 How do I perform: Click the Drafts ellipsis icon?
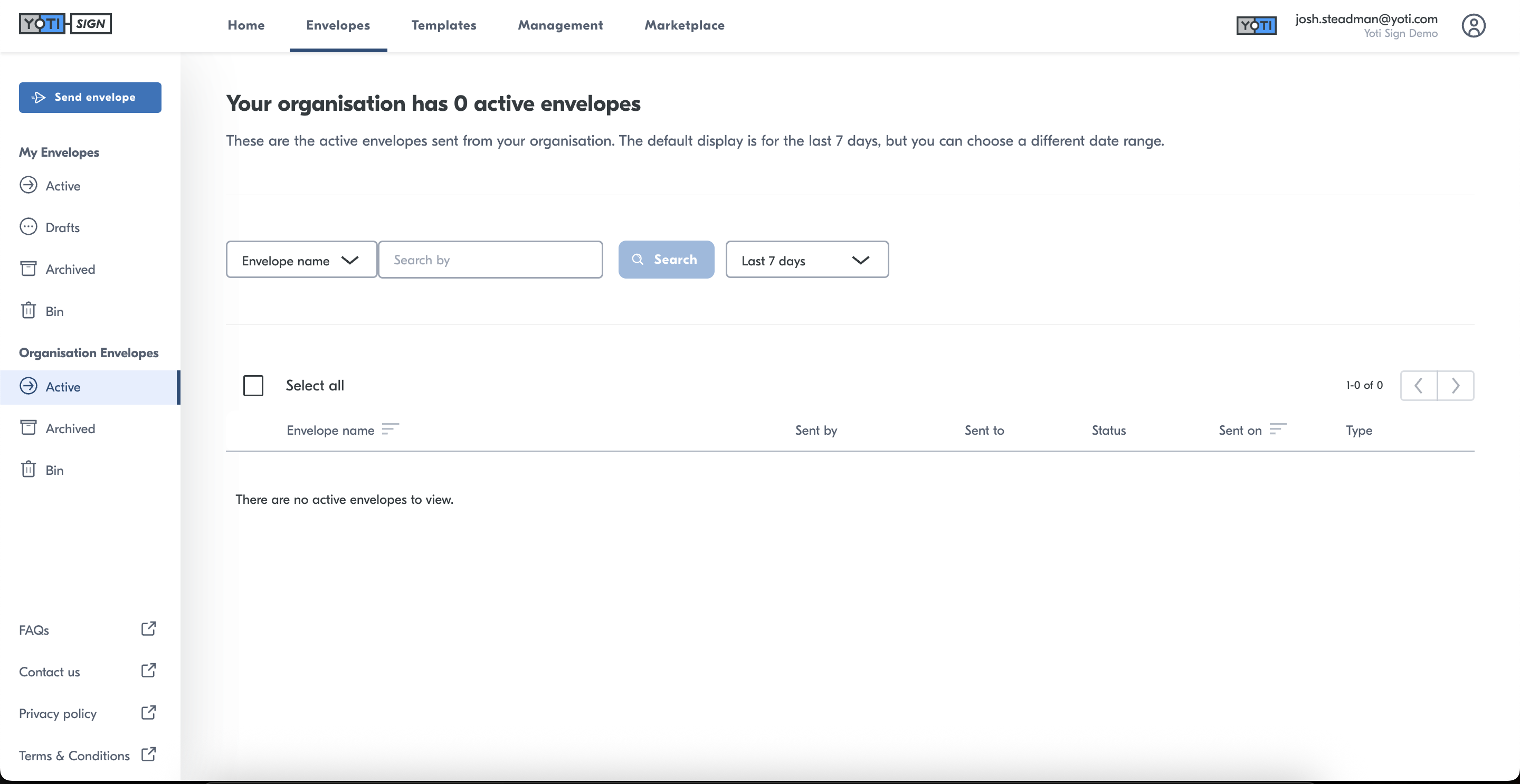click(28, 227)
